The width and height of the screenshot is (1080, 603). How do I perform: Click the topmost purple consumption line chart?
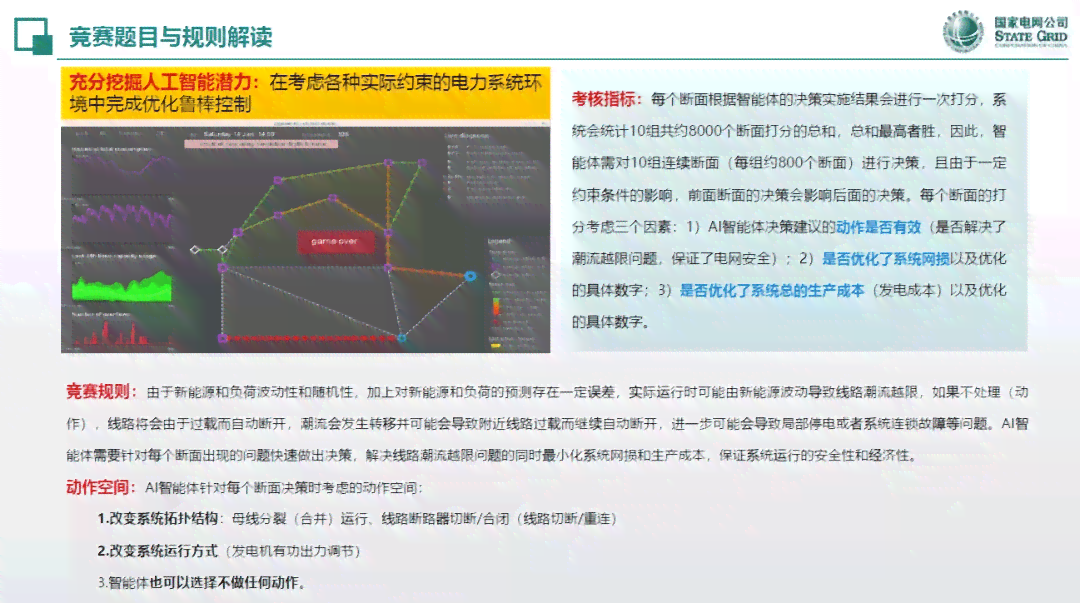122,165
